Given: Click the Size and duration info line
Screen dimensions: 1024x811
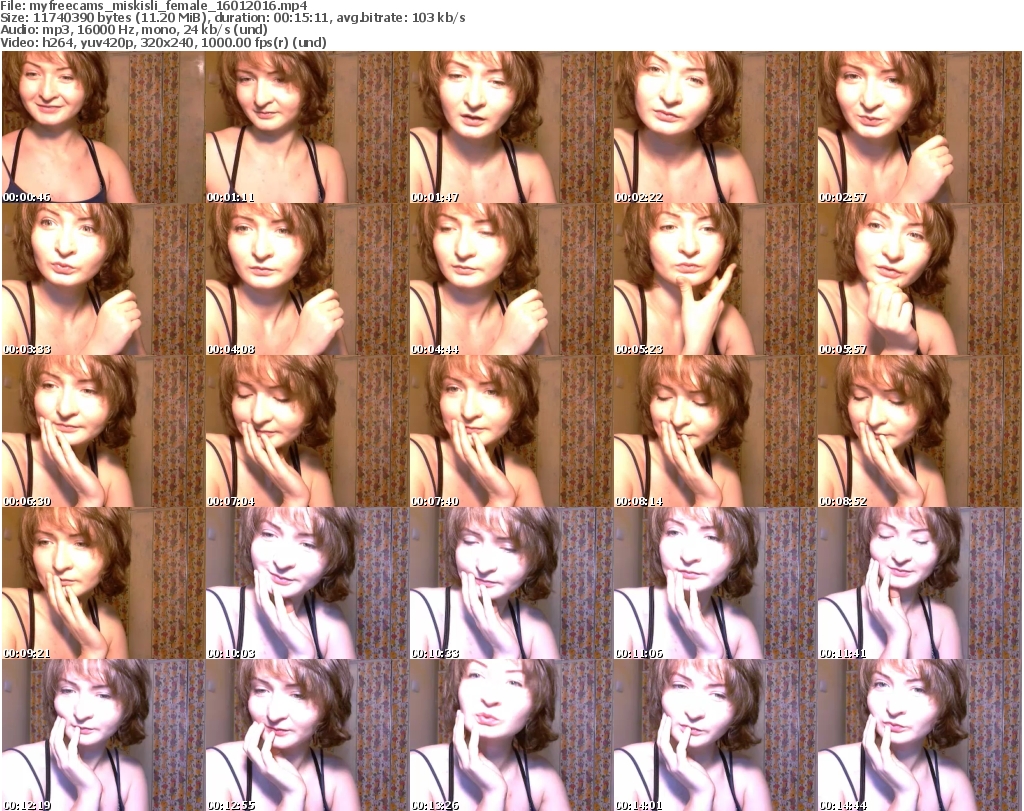Looking at the screenshot, I should [233, 18].
